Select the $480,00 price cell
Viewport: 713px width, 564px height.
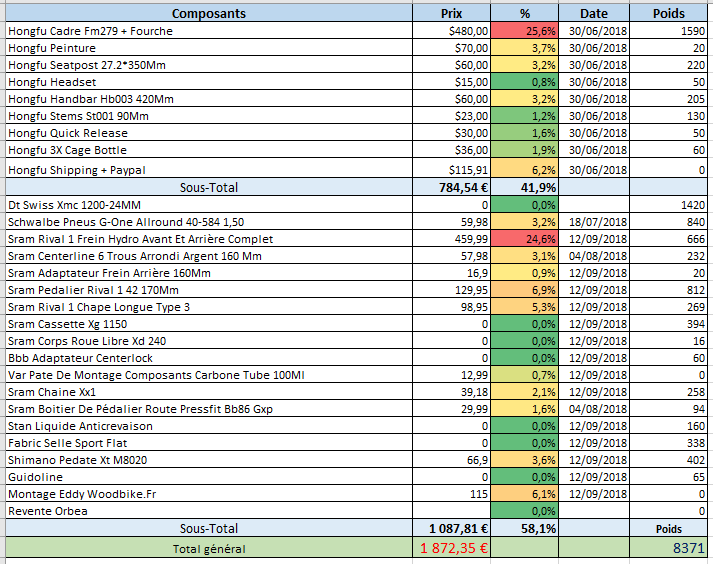(452, 31)
